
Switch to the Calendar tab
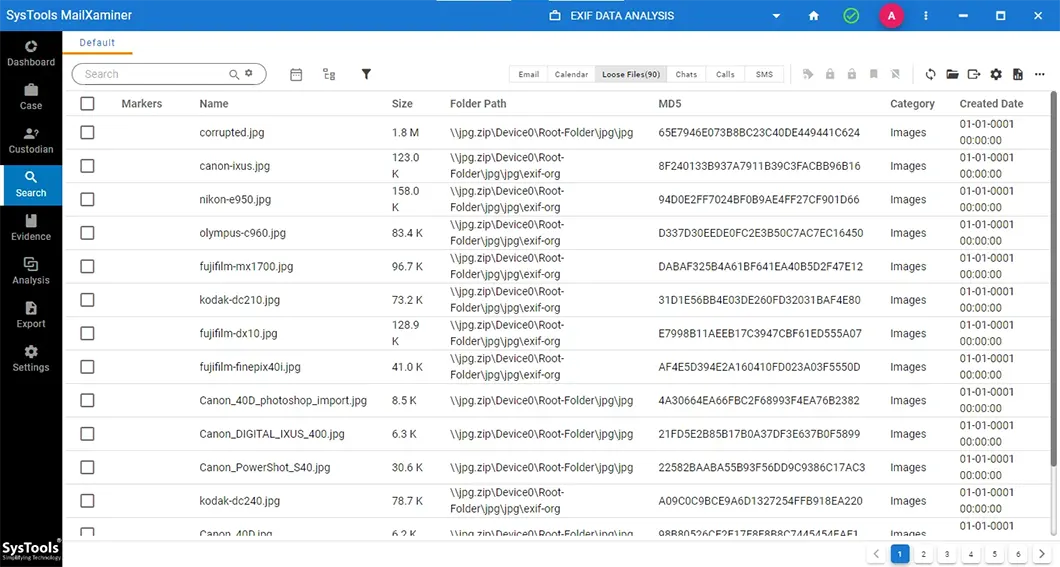(x=571, y=74)
